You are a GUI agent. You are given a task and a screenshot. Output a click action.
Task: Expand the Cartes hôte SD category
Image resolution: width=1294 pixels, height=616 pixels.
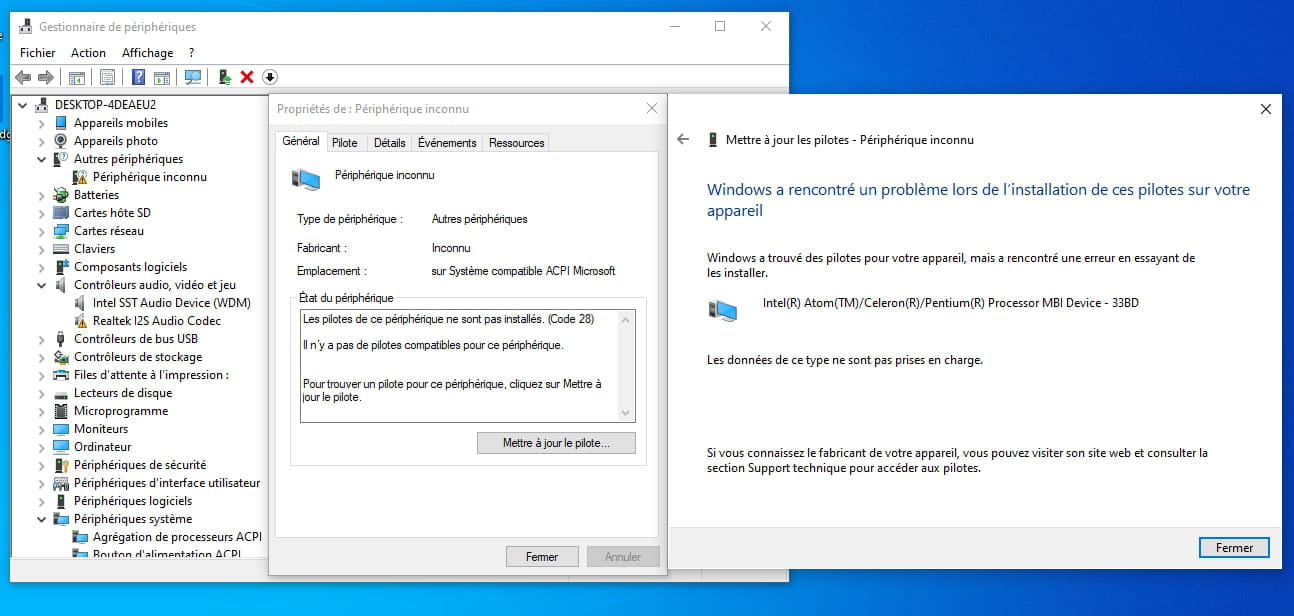(x=42, y=213)
